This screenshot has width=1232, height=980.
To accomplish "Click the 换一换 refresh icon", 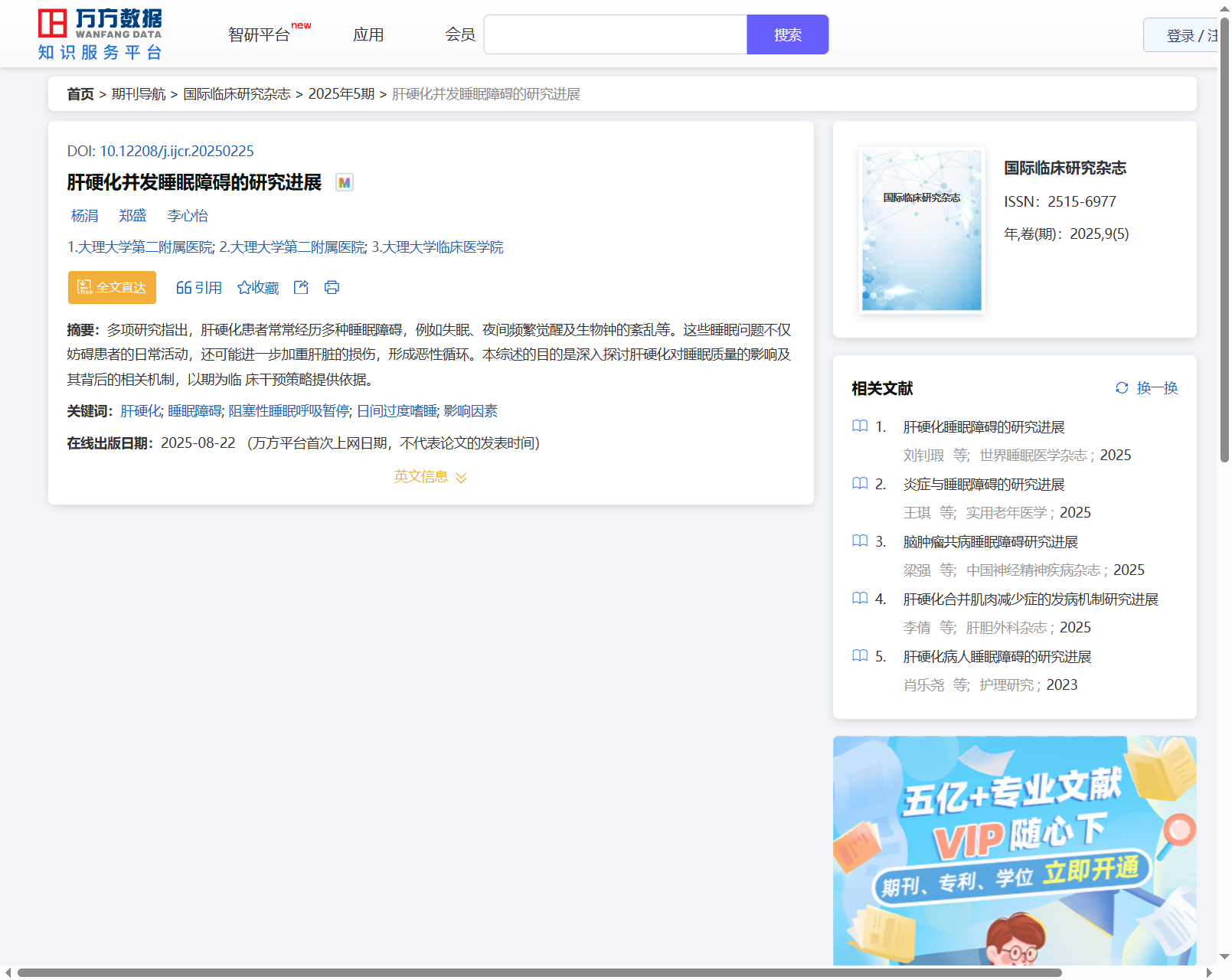I will click(1122, 388).
